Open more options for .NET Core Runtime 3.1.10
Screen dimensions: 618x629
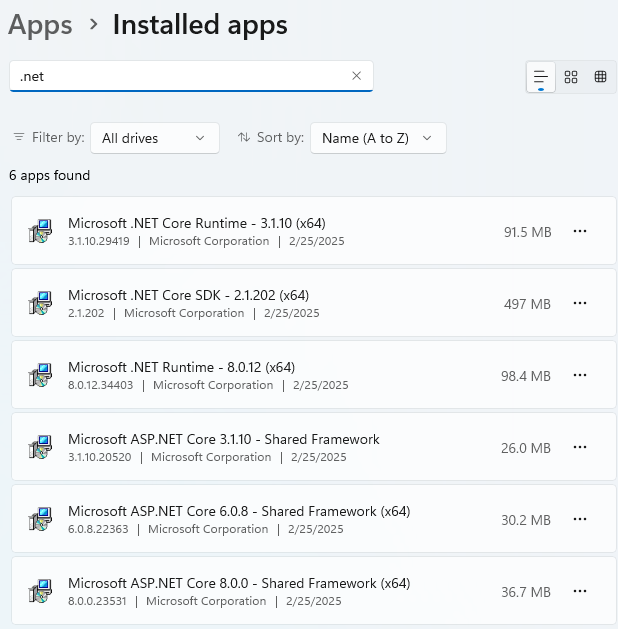click(580, 231)
